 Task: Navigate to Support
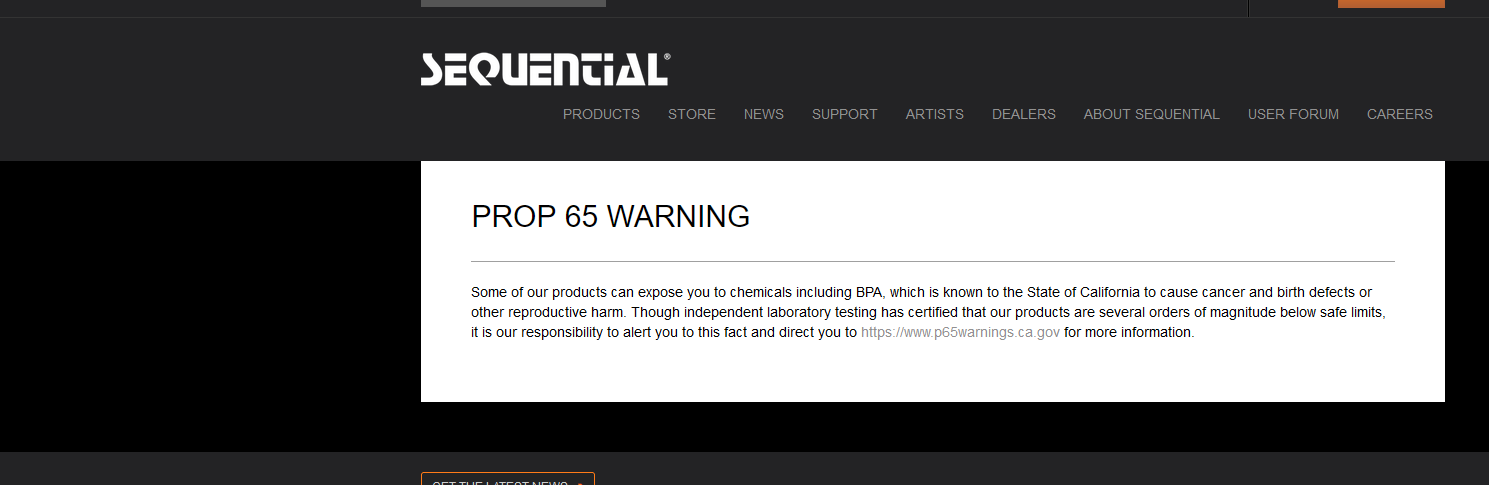(845, 114)
